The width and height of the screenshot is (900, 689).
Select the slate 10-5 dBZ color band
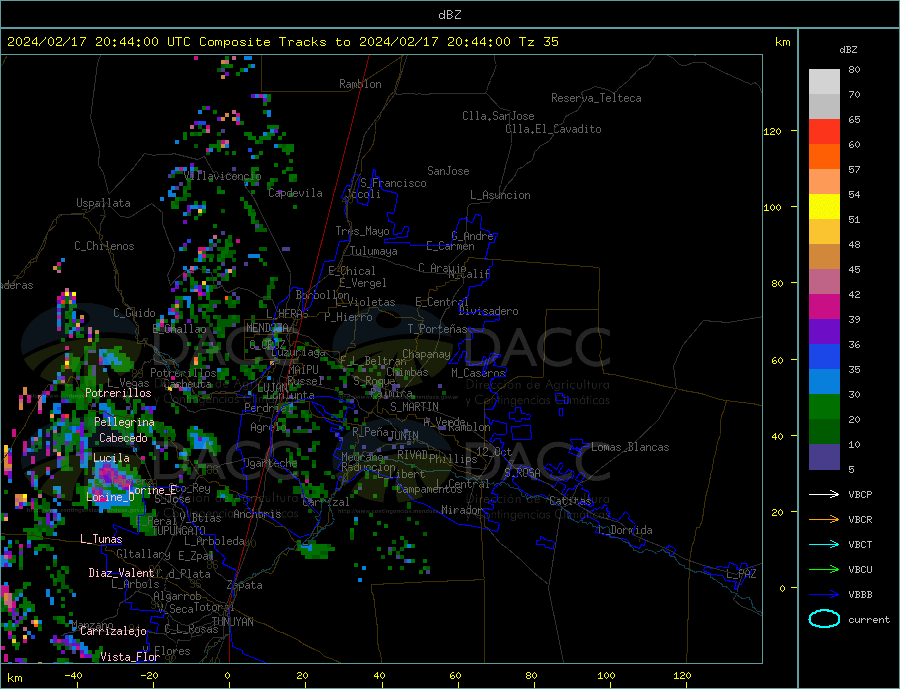824,457
